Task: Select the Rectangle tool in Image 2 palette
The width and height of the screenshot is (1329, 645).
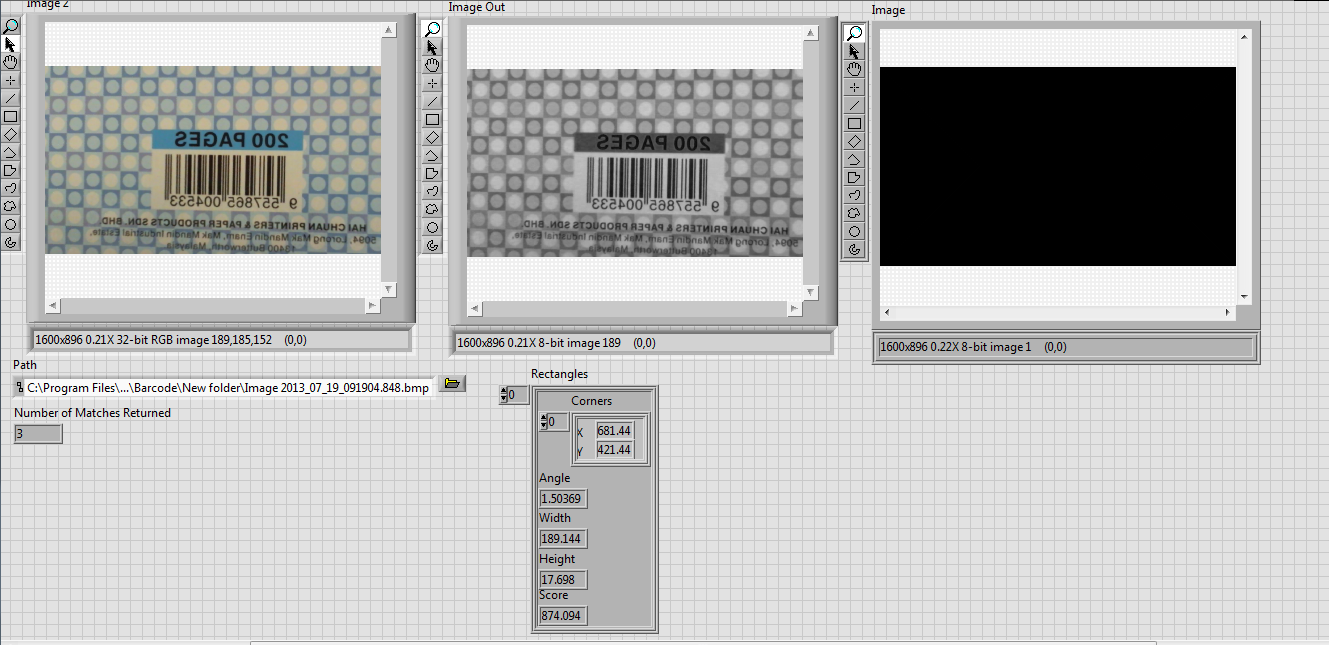Action: (11, 116)
